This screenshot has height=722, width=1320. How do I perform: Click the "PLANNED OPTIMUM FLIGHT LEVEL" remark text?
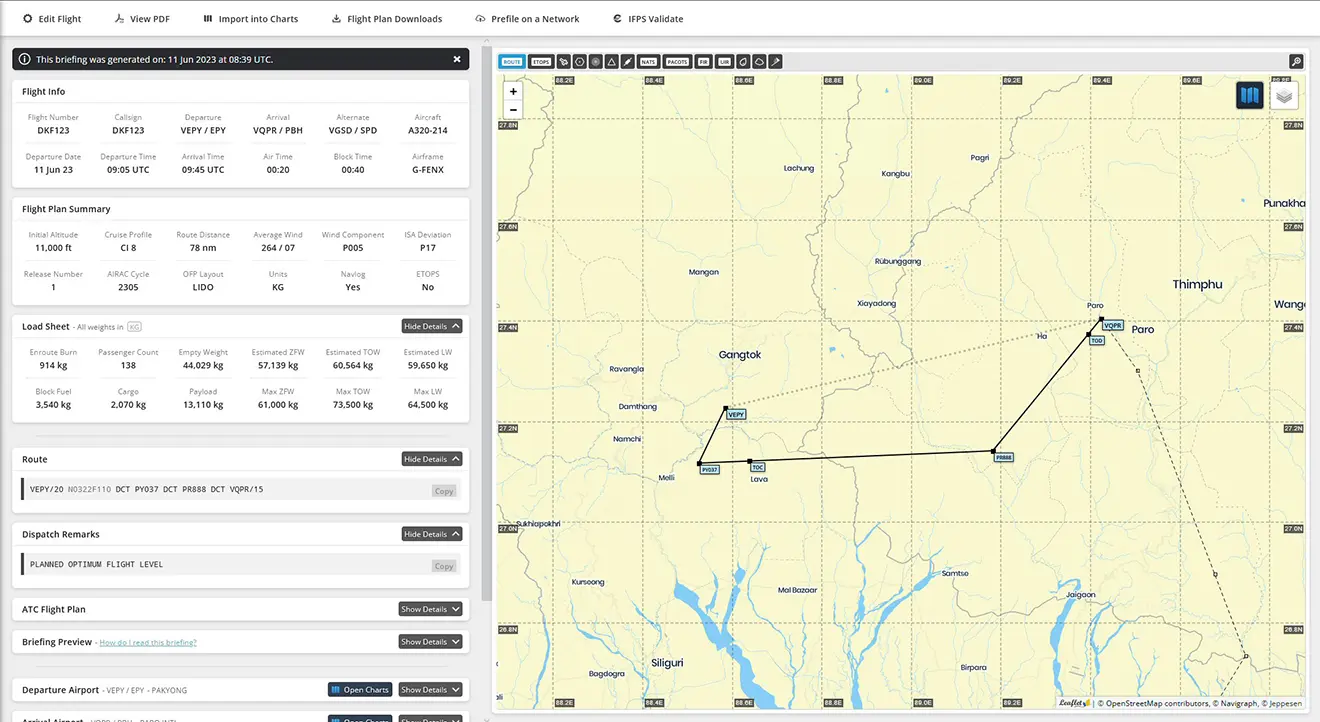[x=96, y=565]
